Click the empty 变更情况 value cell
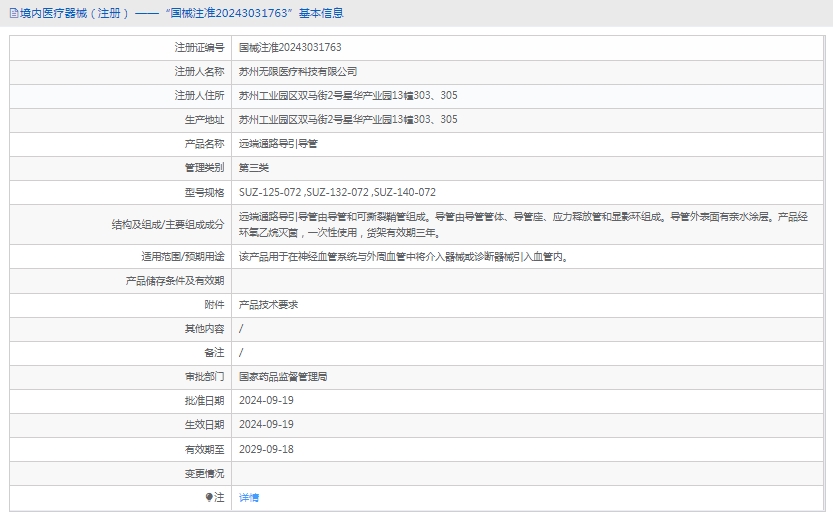This screenshot has height=517, width=833. (528, 473)
